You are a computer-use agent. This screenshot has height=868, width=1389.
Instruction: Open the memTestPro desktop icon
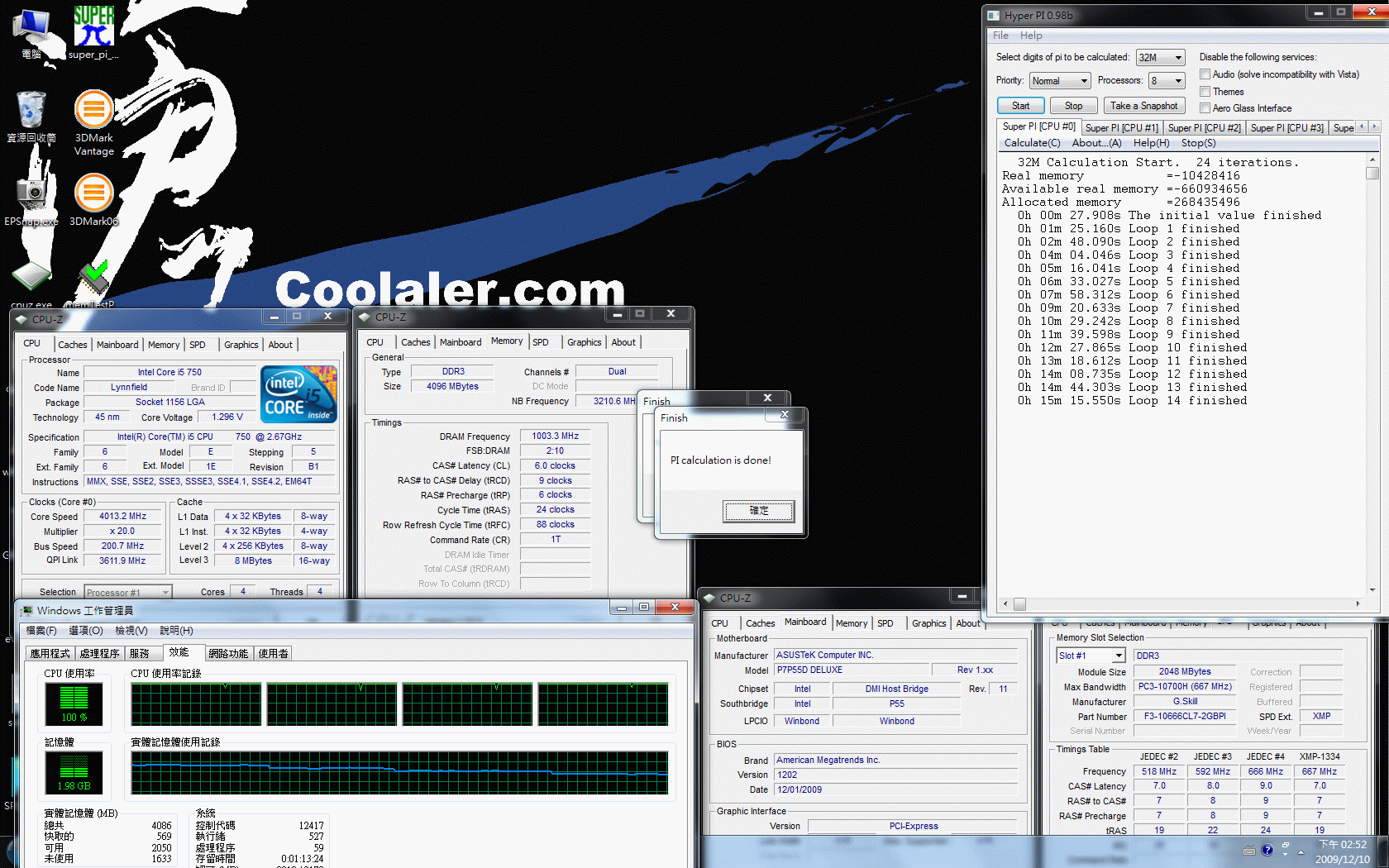pos(93,284)
